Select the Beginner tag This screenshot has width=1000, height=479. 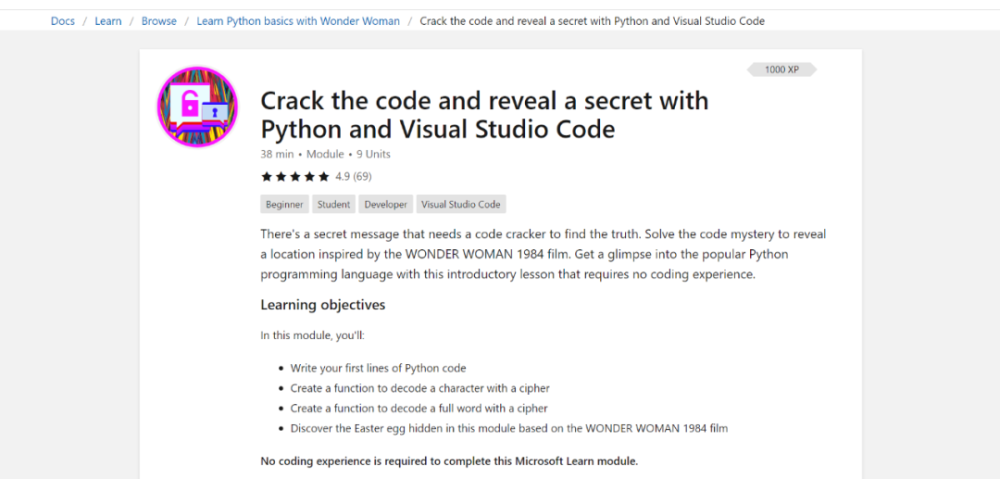pos(285,205)
